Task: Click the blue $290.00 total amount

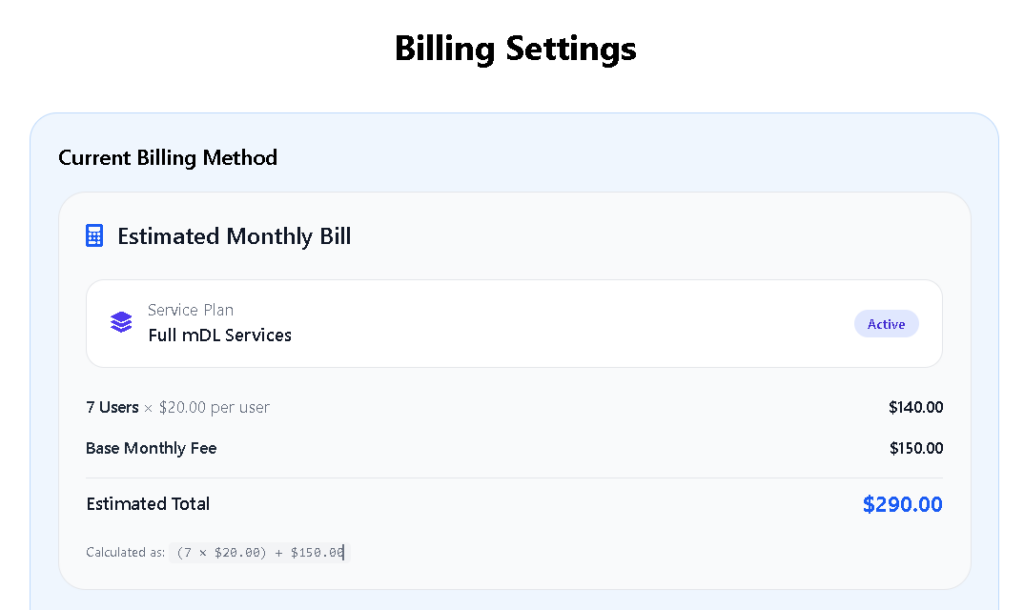Action: 903,504
